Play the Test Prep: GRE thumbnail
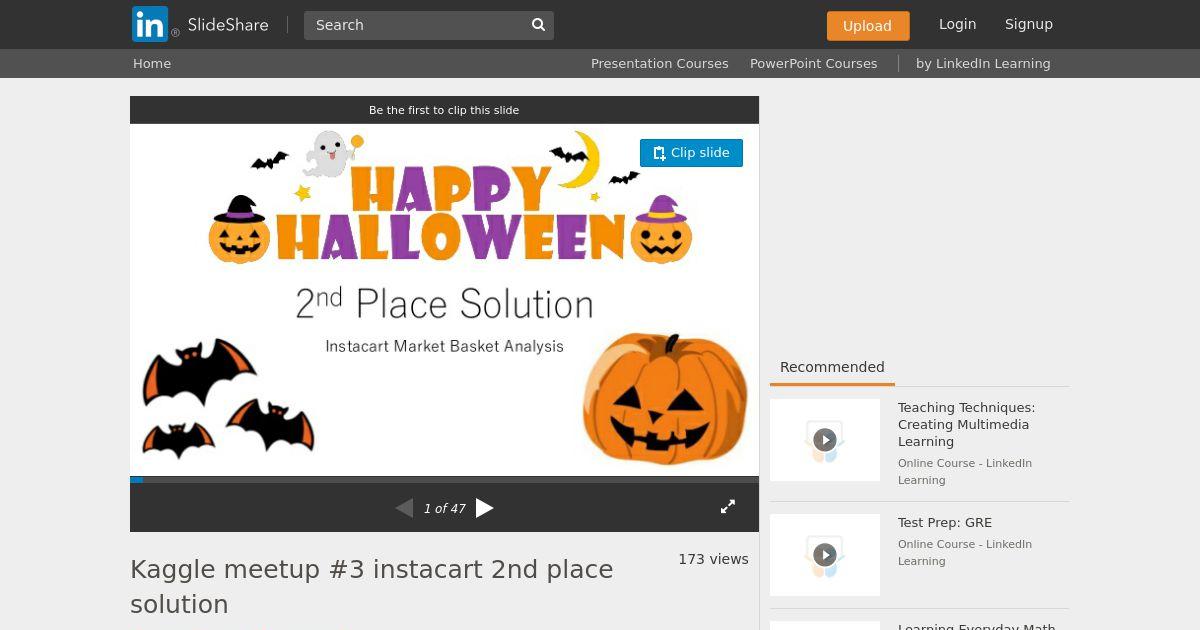This screenshot has width=1200, height=630. [825, 555]
